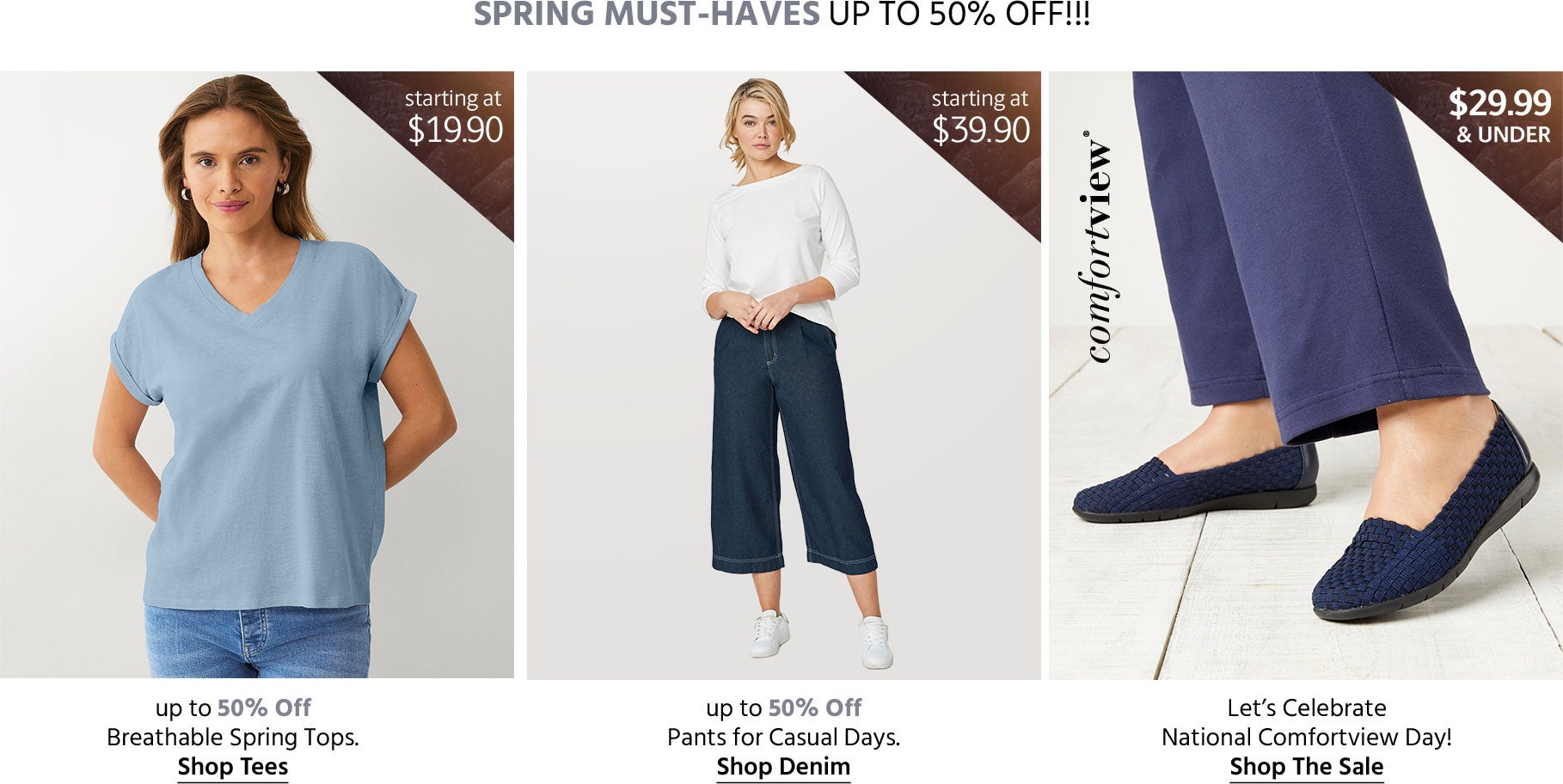This screenshot has width=1563, height=784.
Task: Open the Shop Denim link
Action: point(783,767)
